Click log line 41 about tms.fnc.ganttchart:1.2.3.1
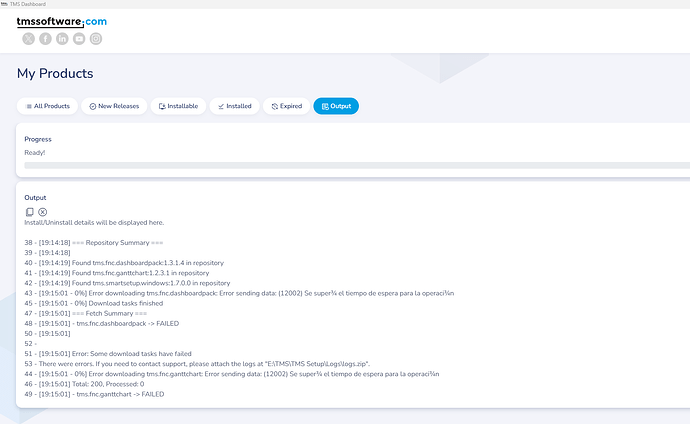The height and width of the screenshot is (424, 690). click(x=117, y=273)
